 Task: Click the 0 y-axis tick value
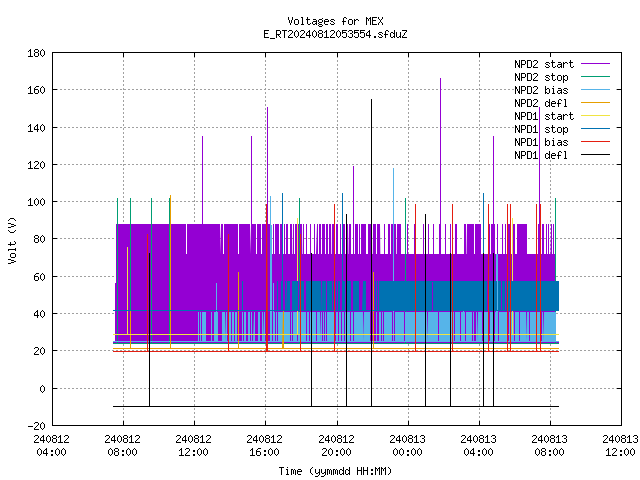click(42, 389)
